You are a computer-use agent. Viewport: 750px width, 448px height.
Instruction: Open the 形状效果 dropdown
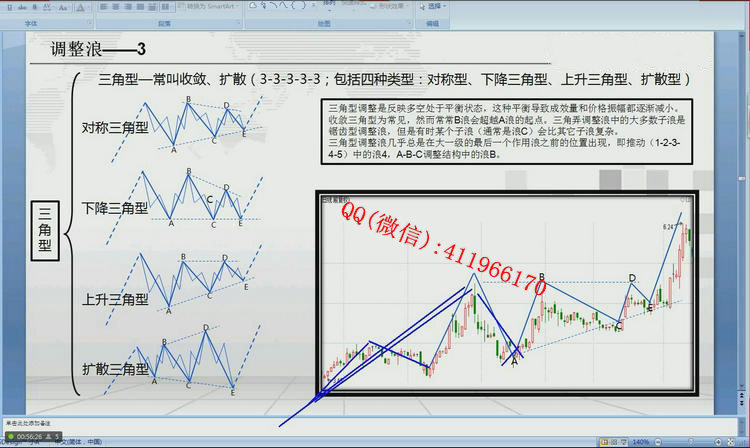386,5
